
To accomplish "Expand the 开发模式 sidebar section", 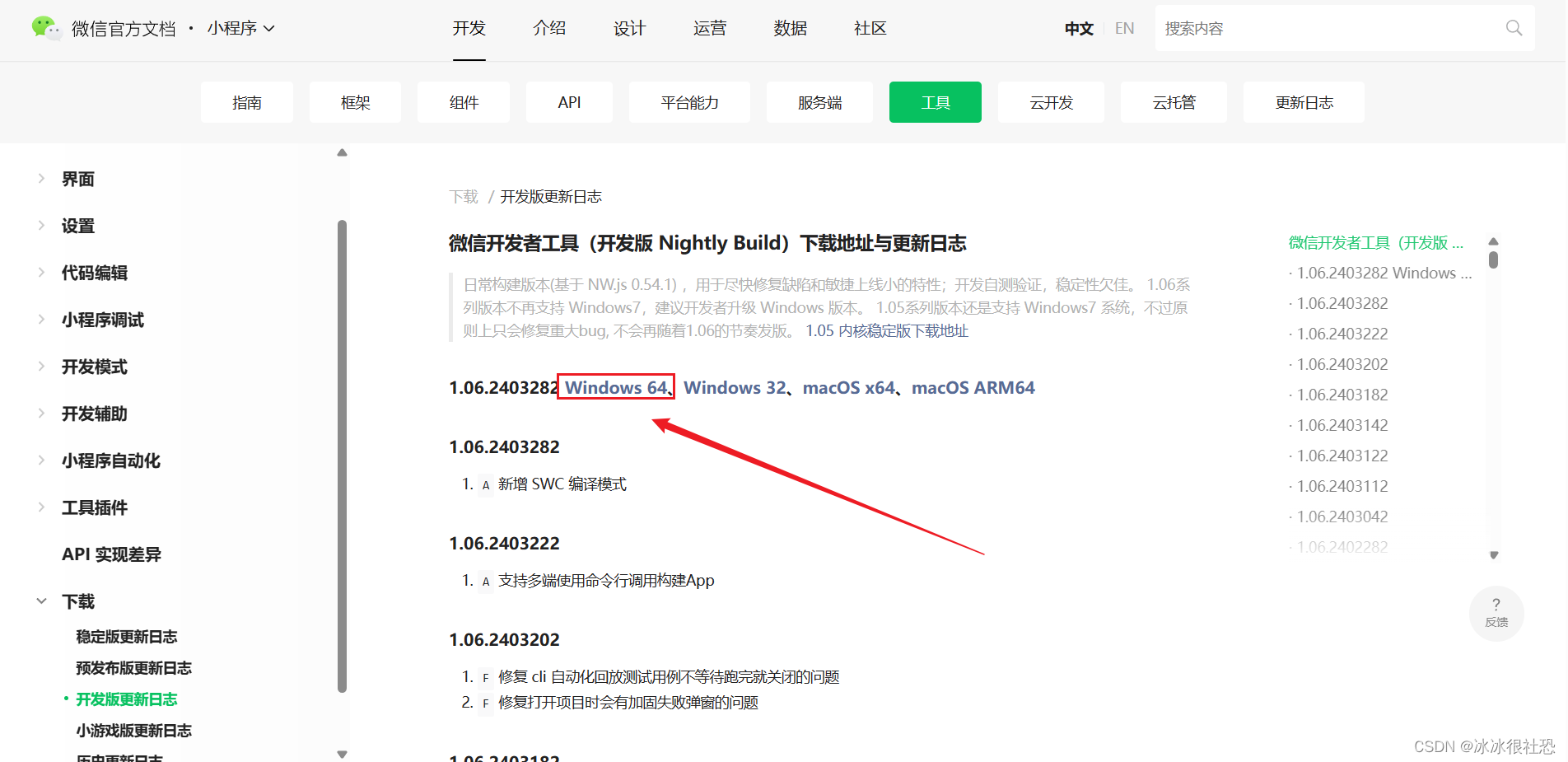I will 94,367.
